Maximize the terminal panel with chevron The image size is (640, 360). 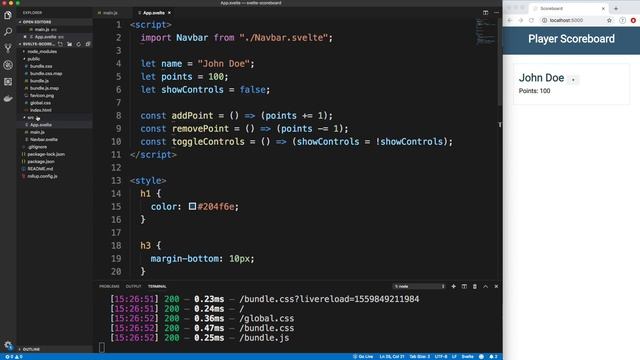click(485, 287)
